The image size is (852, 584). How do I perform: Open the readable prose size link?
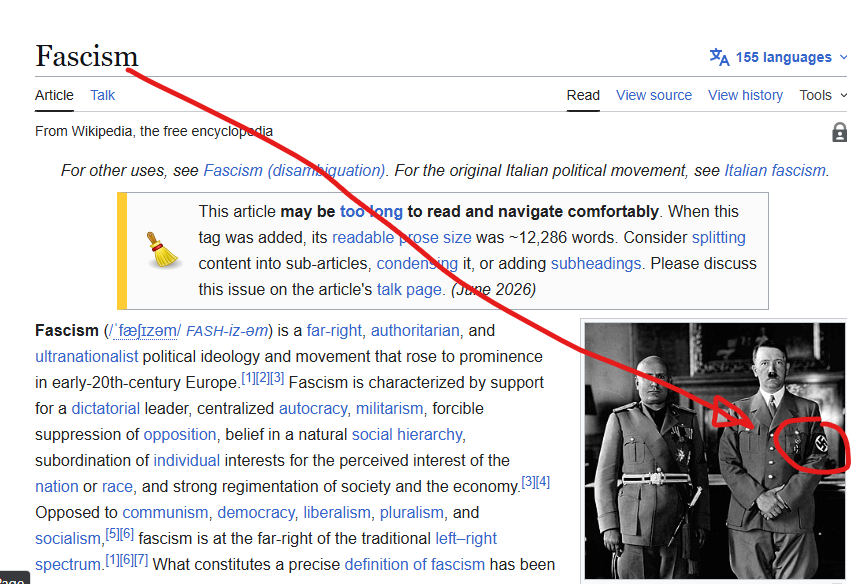coord(402,237)
